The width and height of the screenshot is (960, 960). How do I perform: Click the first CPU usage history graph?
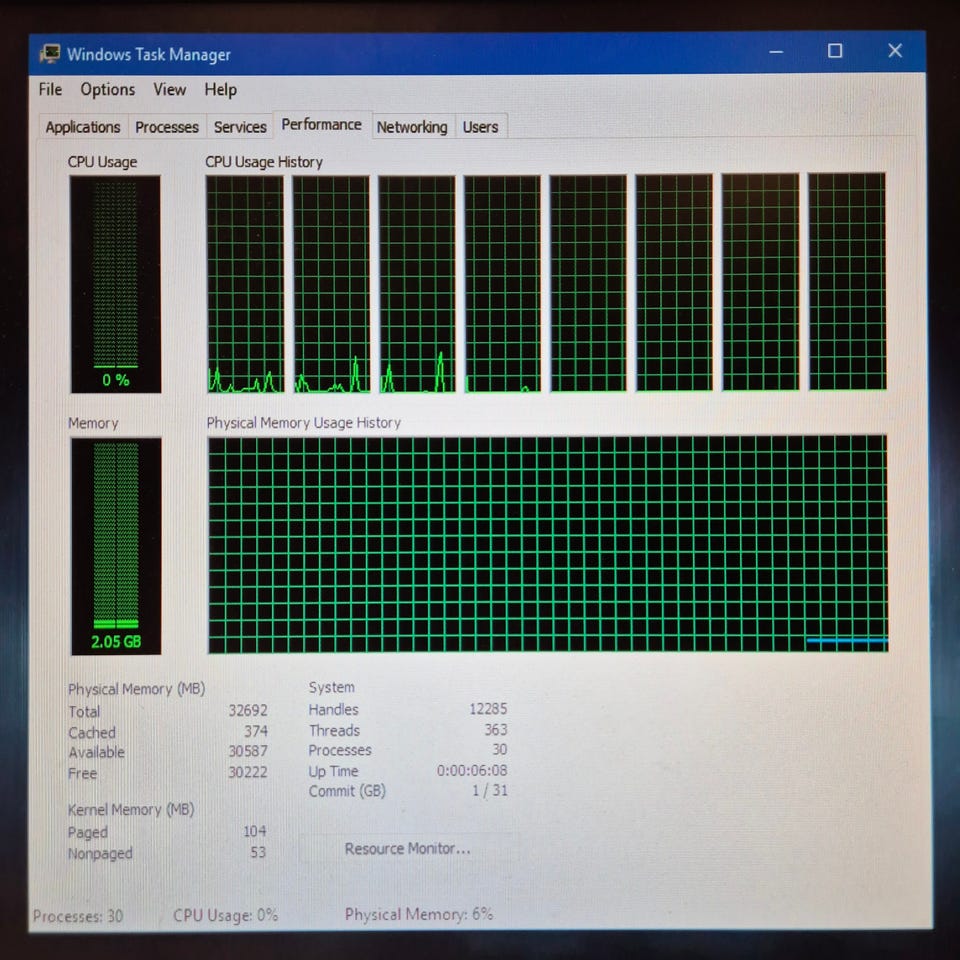pos(245,283)
